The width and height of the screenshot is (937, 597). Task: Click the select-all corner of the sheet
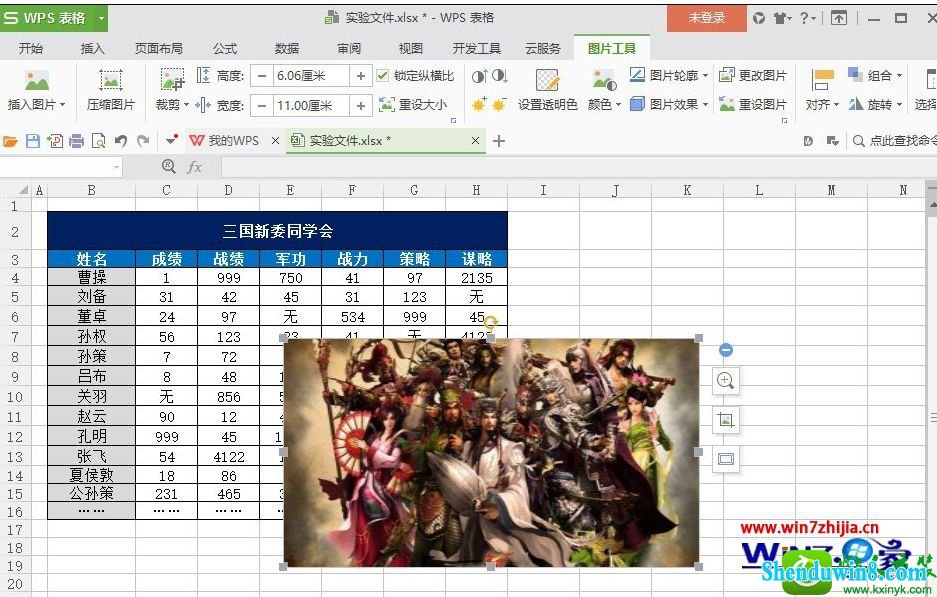coord(23,190)
